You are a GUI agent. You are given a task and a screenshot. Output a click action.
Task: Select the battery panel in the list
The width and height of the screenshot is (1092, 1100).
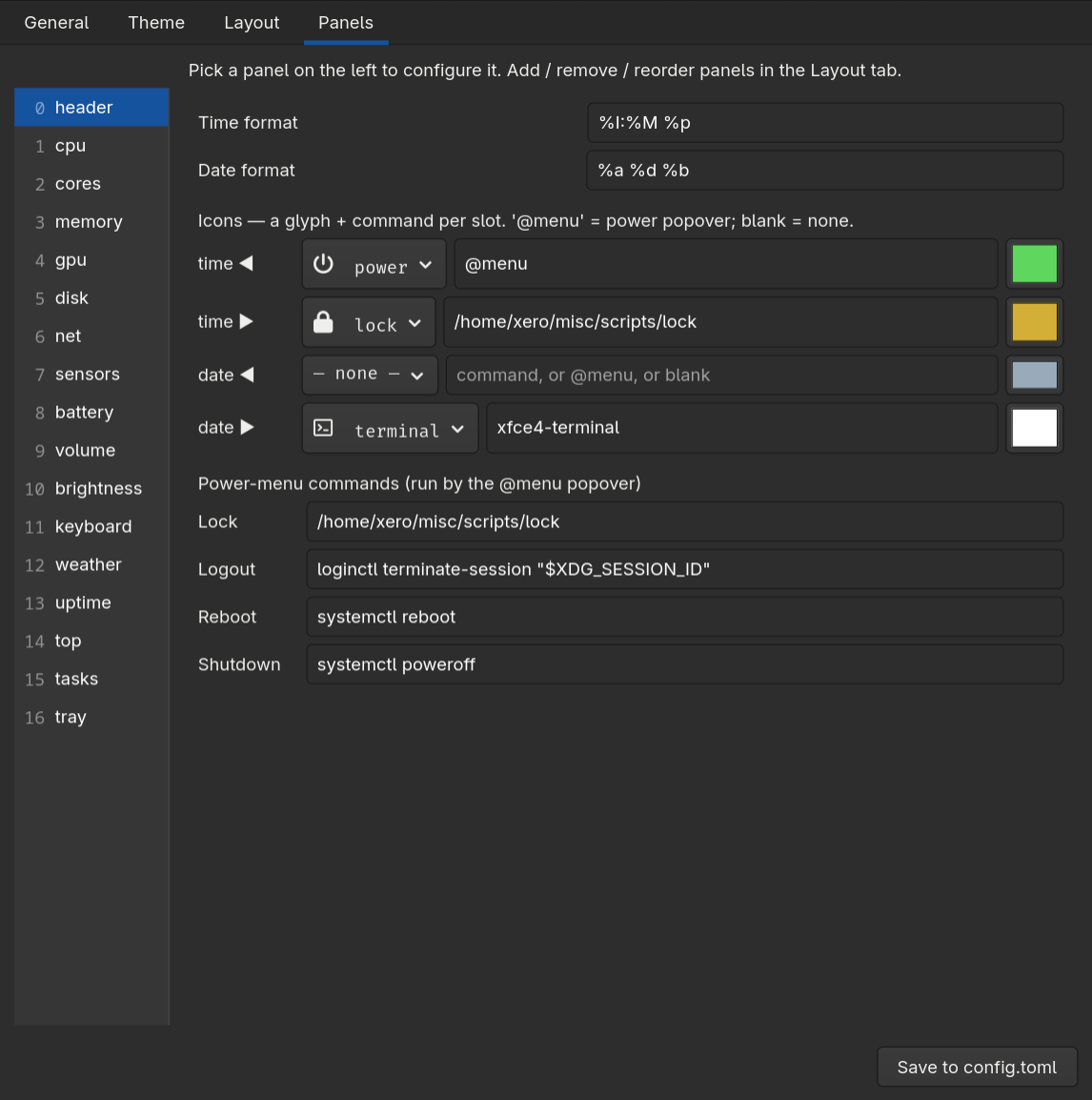pos(91,413)
